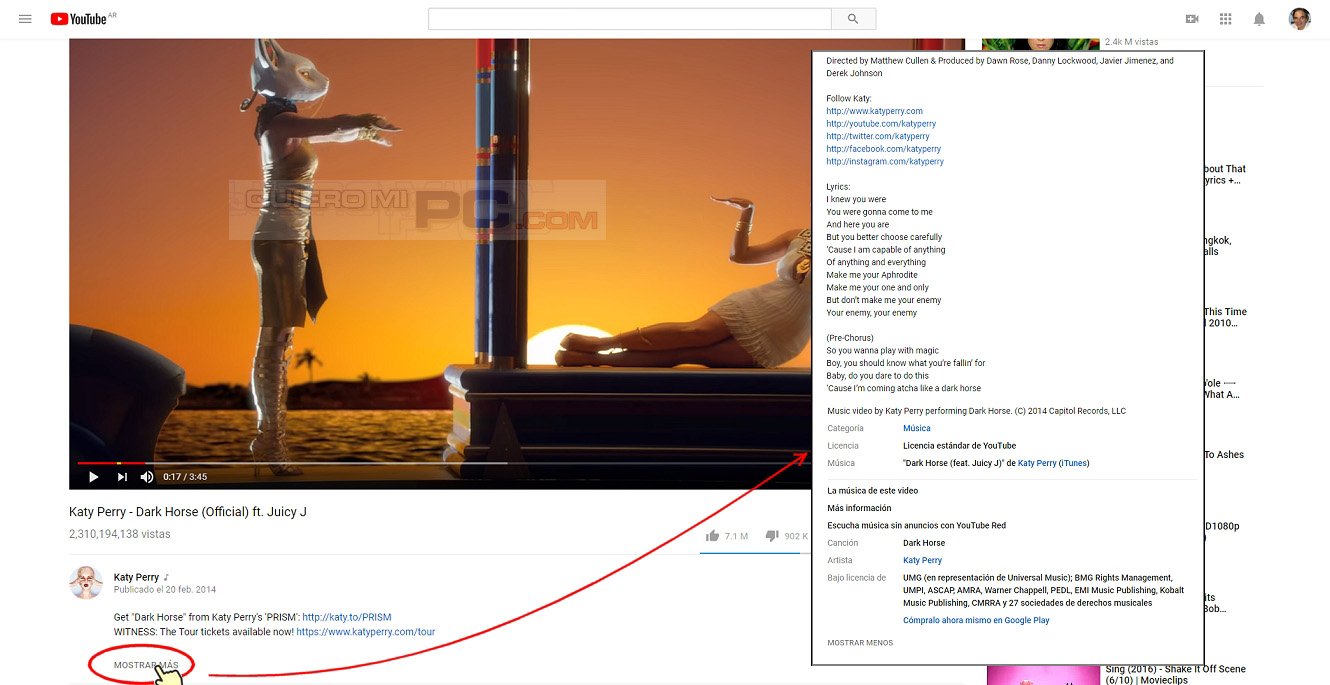1330x685 pixels.
Task: Open sidebar thumbnail with 2.4k M vistas
Action: click(1038, 43)
